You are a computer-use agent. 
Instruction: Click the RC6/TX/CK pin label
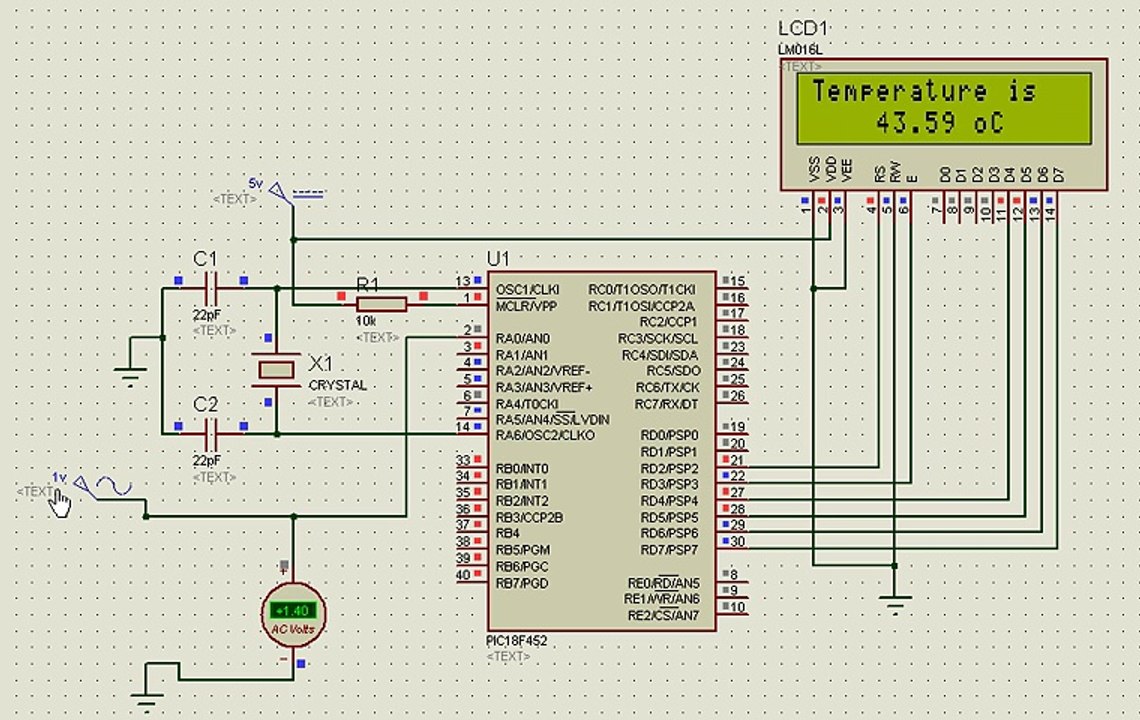[667, 388]
